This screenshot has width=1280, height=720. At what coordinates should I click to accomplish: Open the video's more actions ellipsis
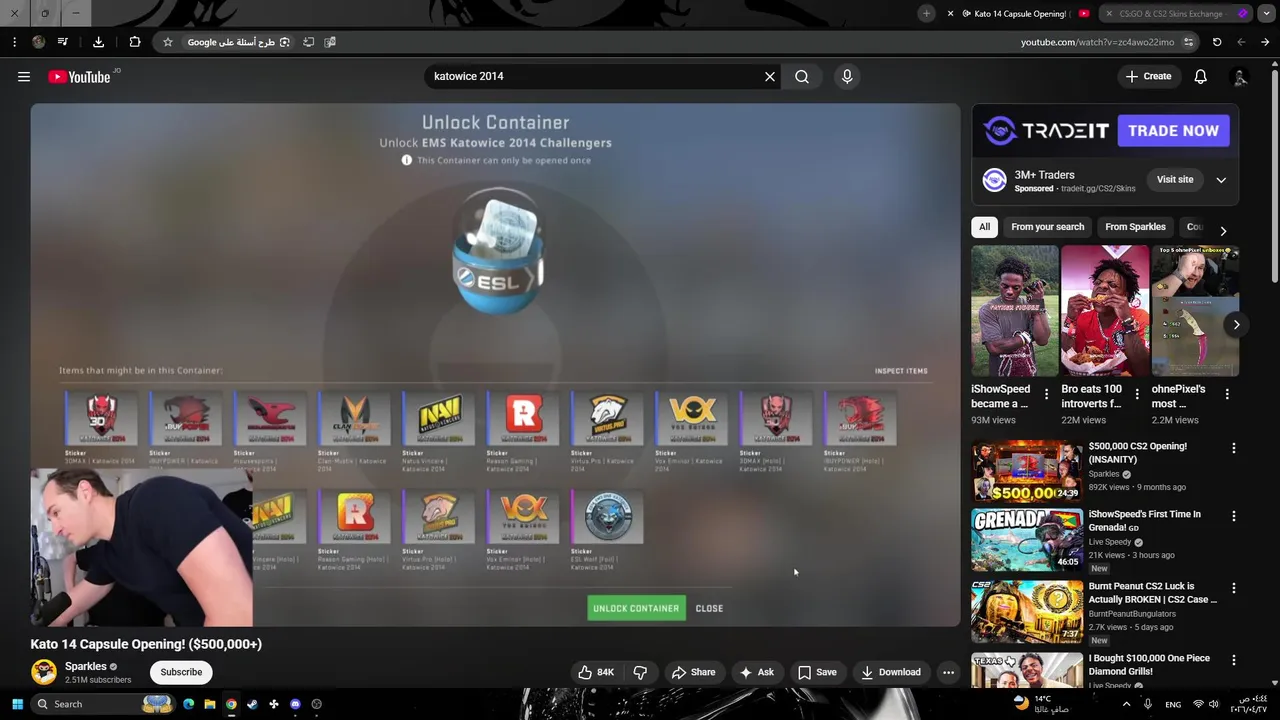948,672
